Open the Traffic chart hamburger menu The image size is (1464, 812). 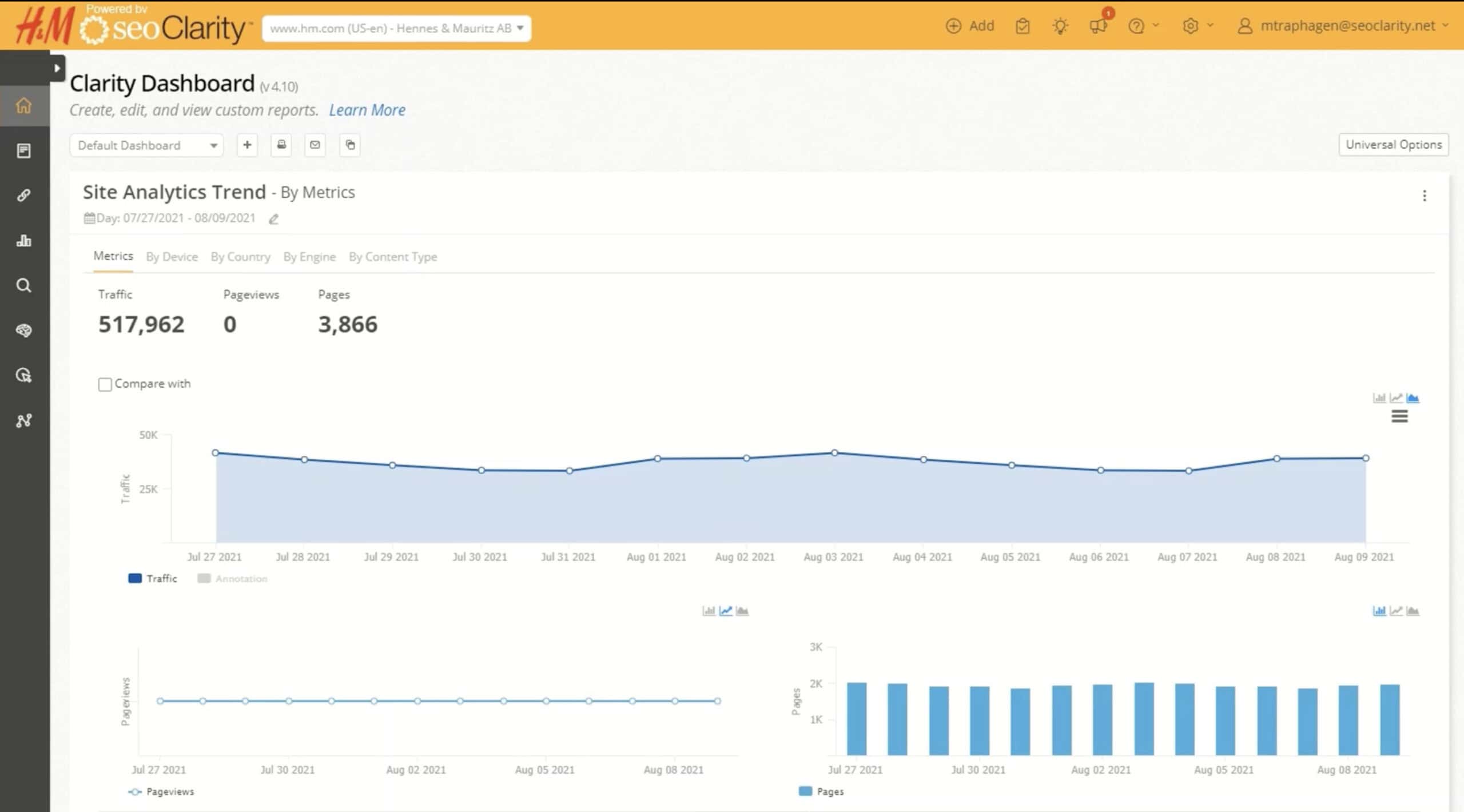1399,416
